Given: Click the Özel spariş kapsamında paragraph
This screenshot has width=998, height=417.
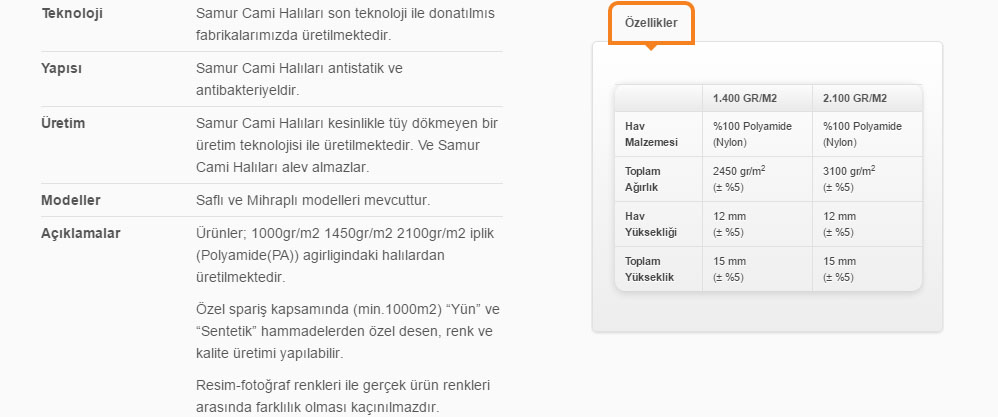Looking at the screenshot, I should coord(348,331).
